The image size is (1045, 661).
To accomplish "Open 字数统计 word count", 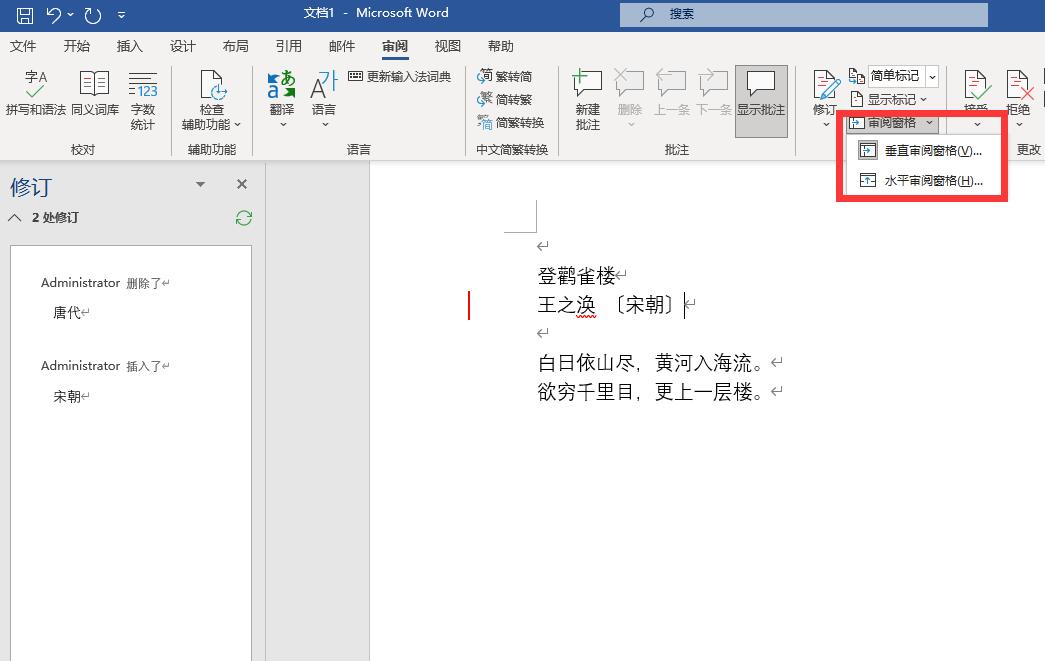I will click(x=143, y=100).
